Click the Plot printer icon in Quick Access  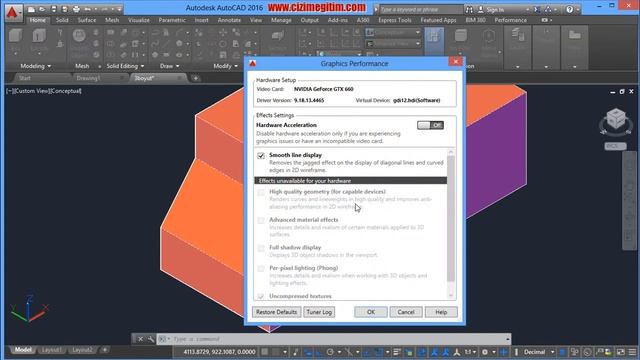tap(76, 9)
